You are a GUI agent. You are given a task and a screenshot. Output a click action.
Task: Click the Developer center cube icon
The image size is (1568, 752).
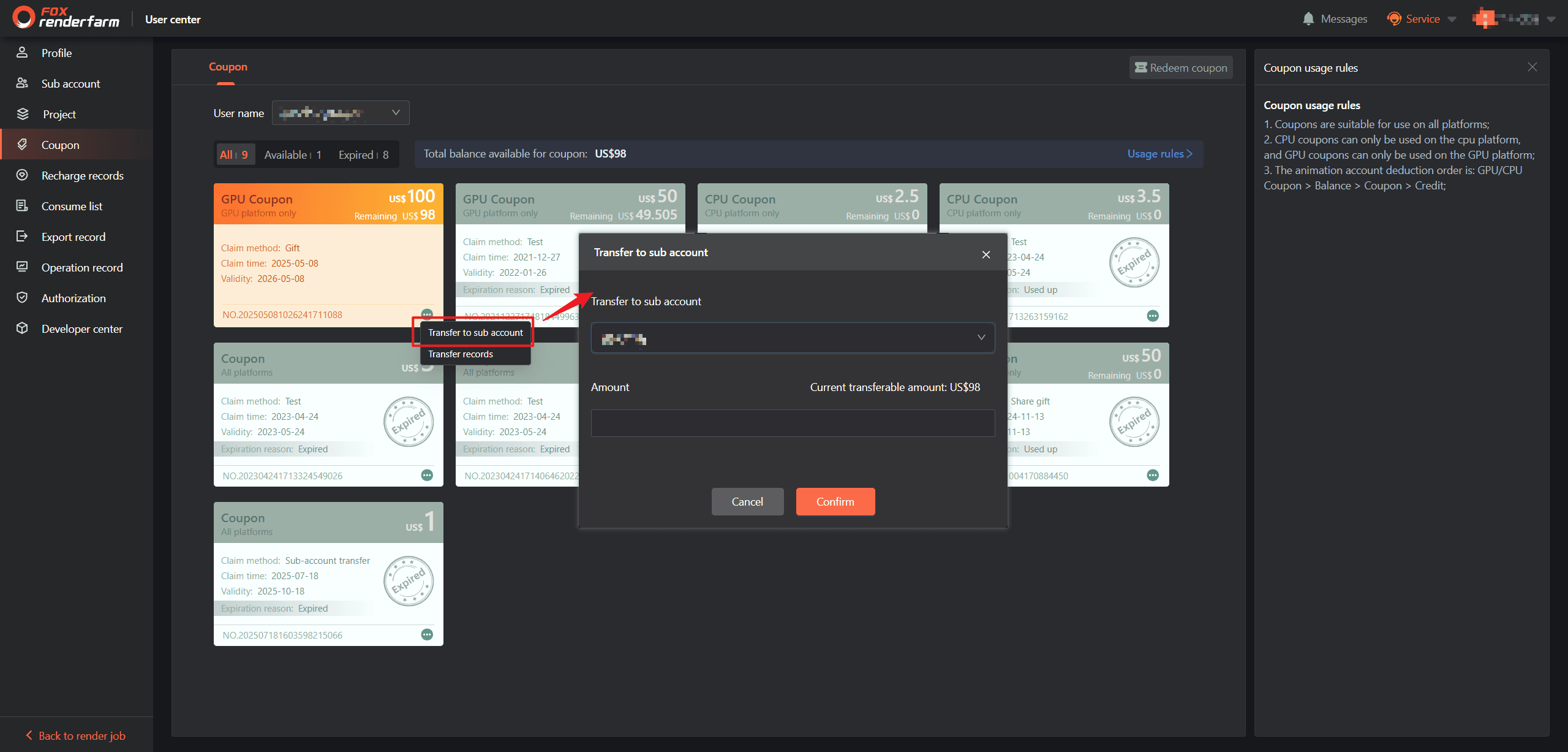22,329
